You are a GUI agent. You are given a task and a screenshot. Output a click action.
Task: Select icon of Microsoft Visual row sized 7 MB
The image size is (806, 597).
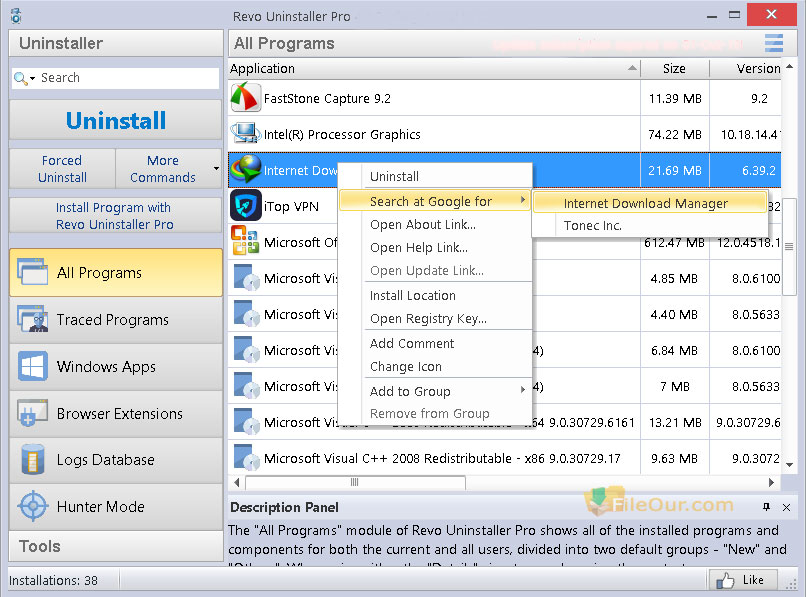[x=245, y=385]
